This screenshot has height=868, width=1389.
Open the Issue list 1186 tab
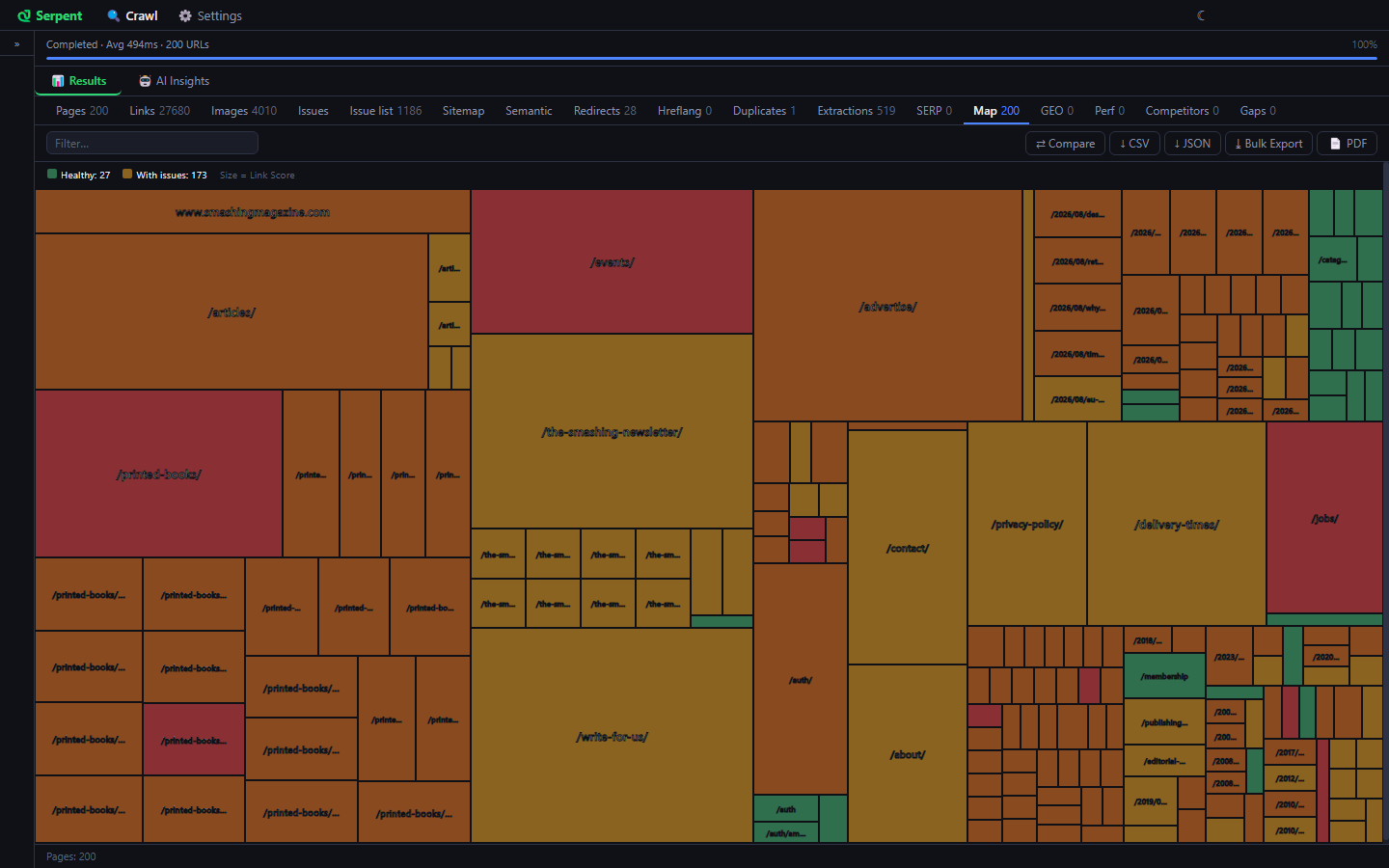pos(386,111)
